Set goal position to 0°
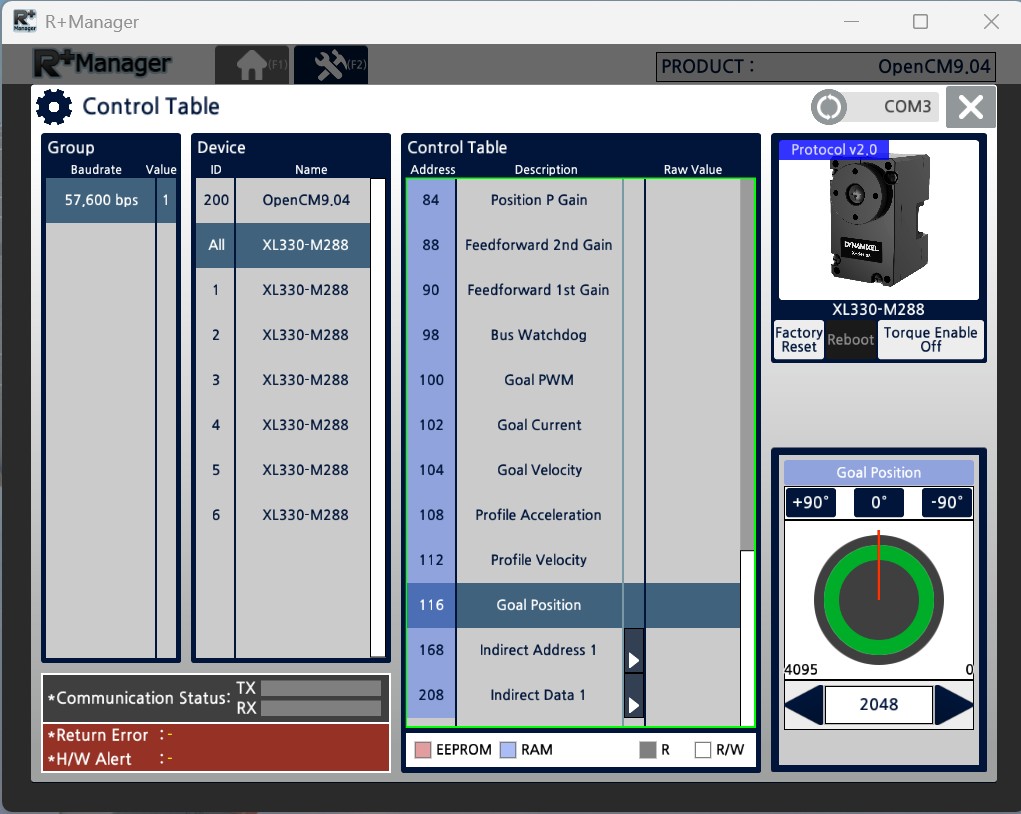 [879, 502]
